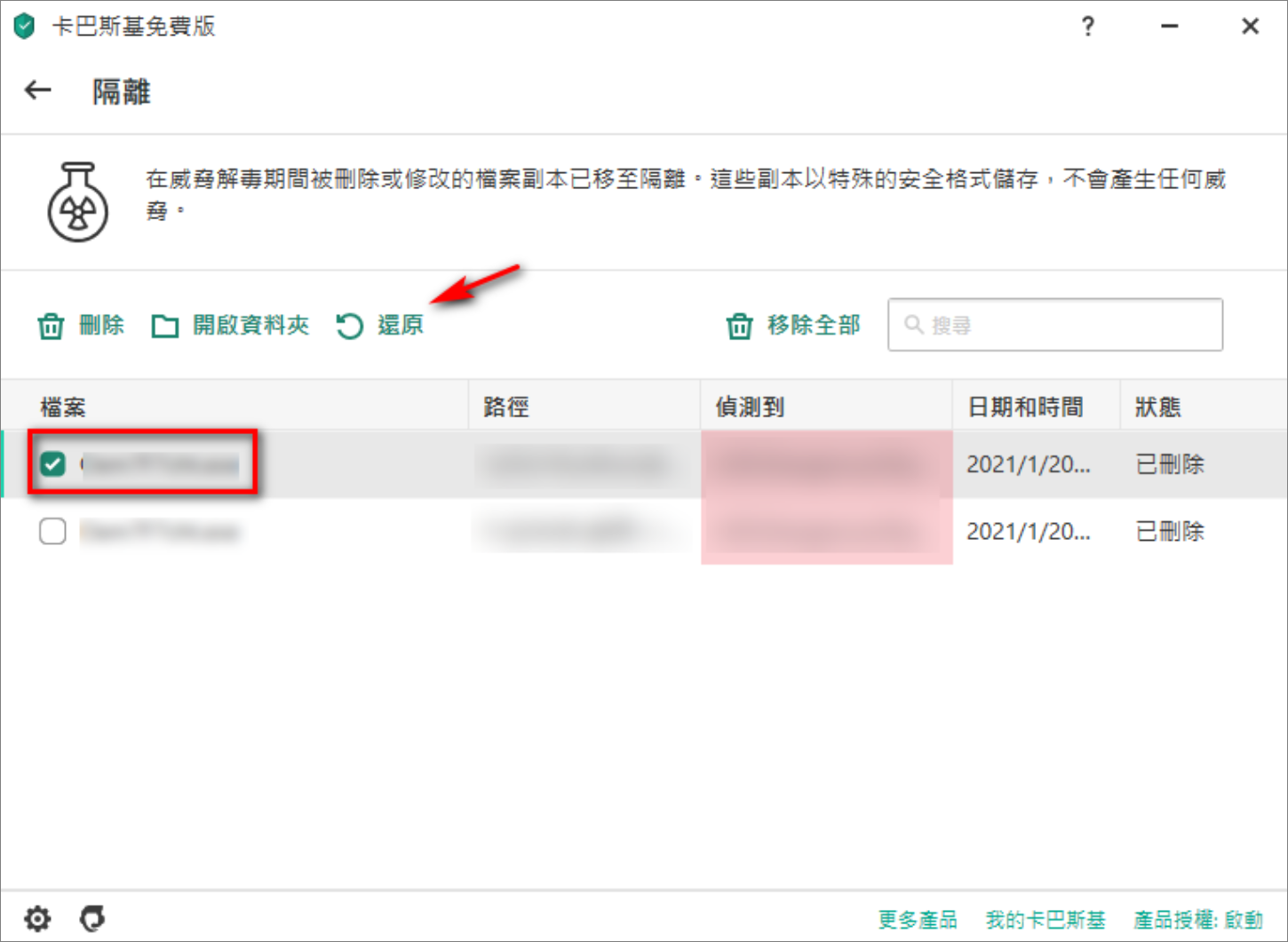Click the magnifier icon in the search box

coord(913,325)
